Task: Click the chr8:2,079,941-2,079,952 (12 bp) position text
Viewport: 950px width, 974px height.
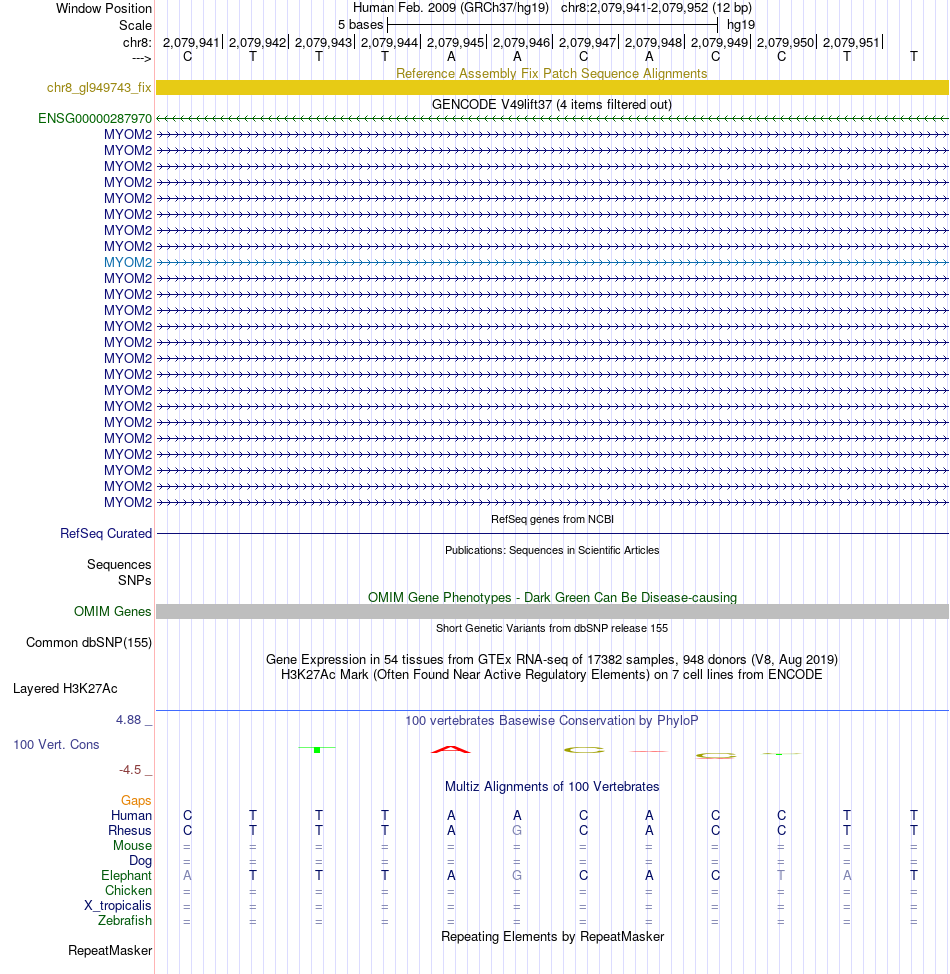Action: [x=656, y=8]
